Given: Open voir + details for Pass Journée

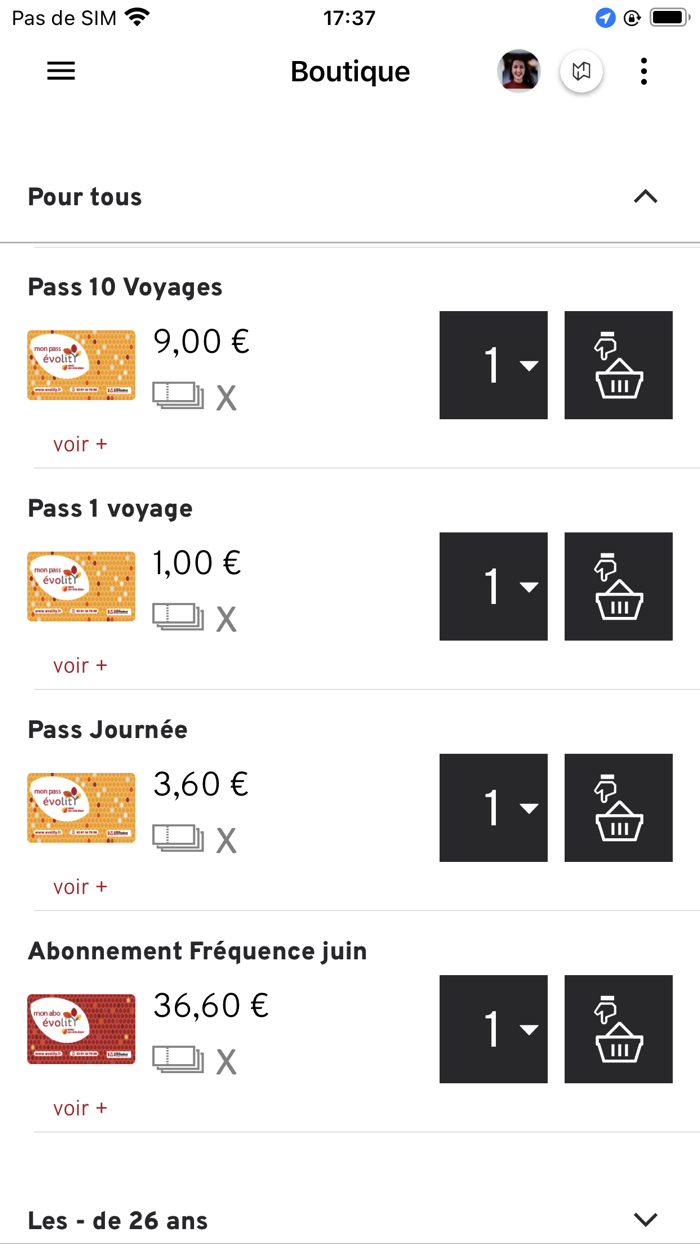Looking at the screenshot, I should click(x=80, y=886).
